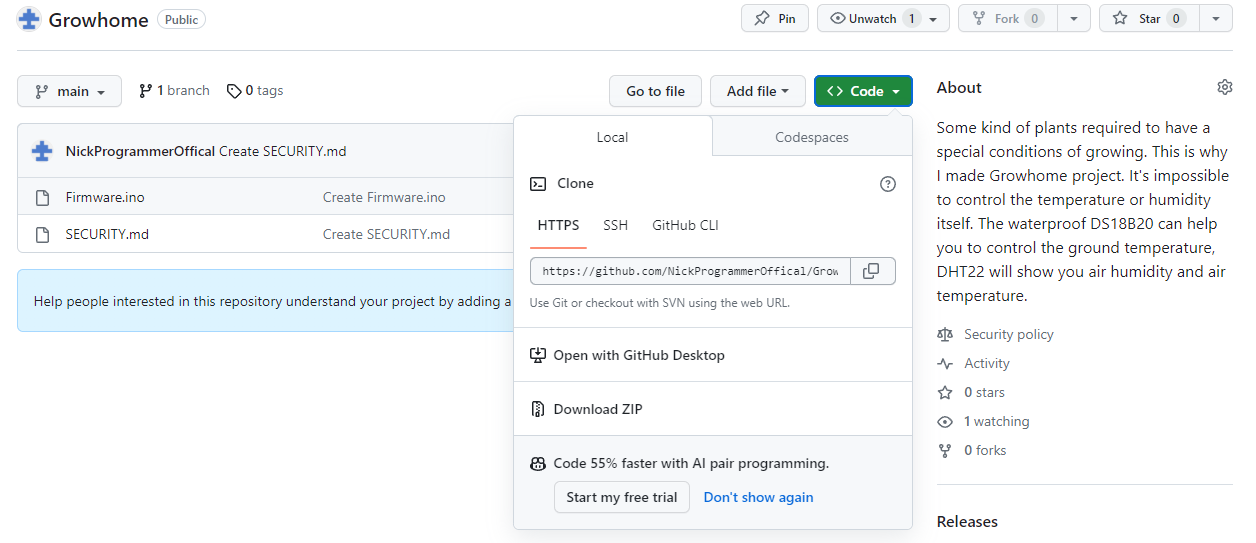
Task: Copy the HTTPS clone URL icon
Action: (872, 271)
